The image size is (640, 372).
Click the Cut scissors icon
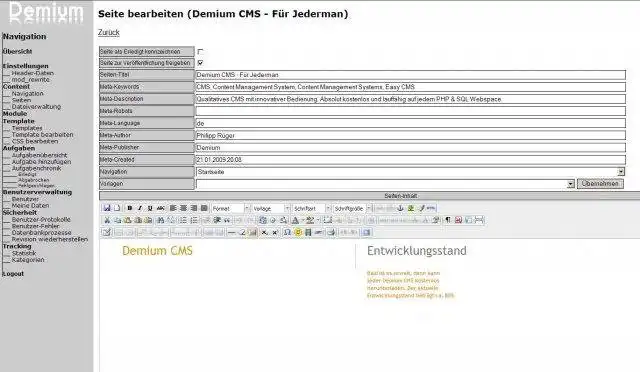[107, 220]
